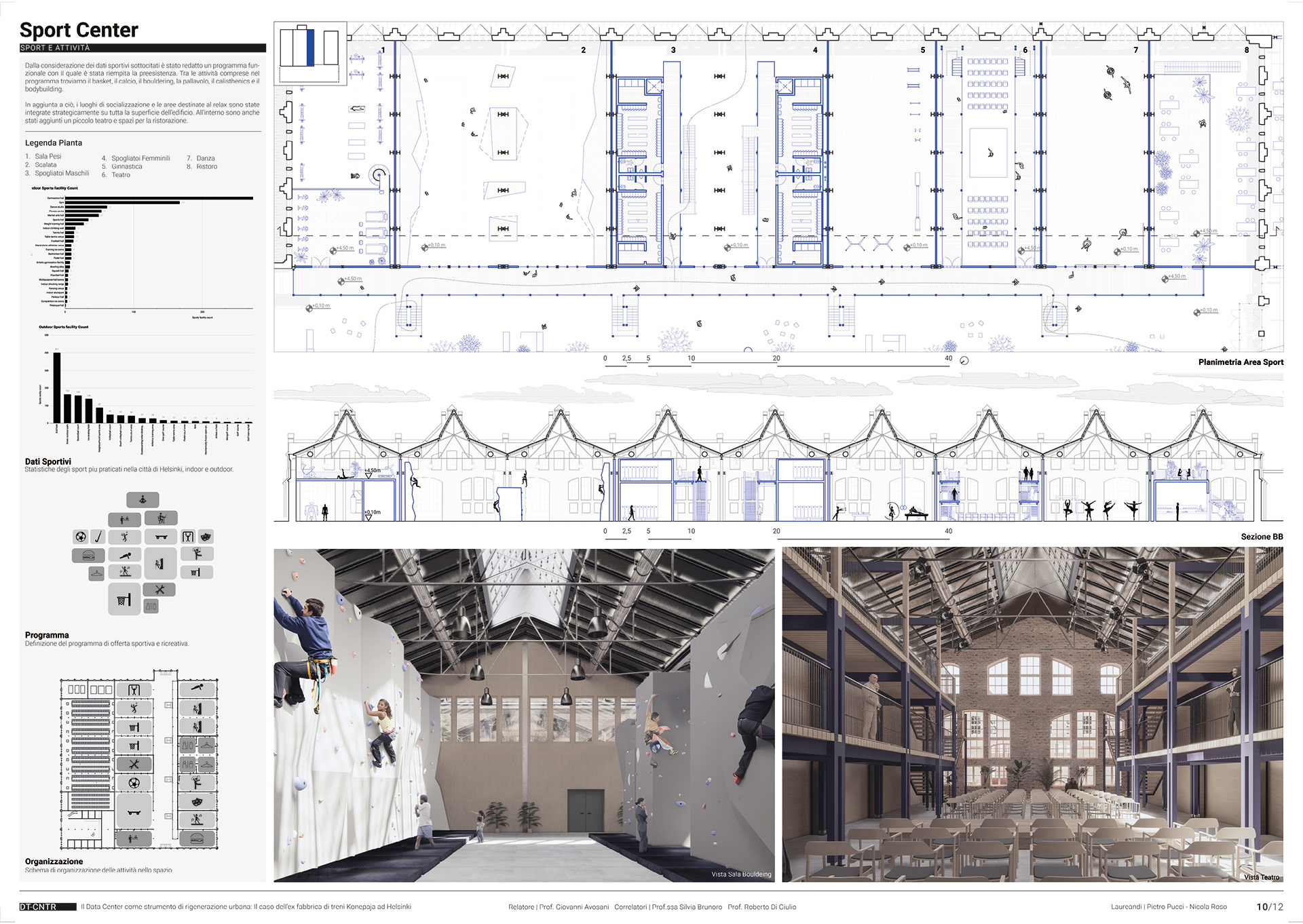Click the theatre interior render image

(x=1032, y=714)
